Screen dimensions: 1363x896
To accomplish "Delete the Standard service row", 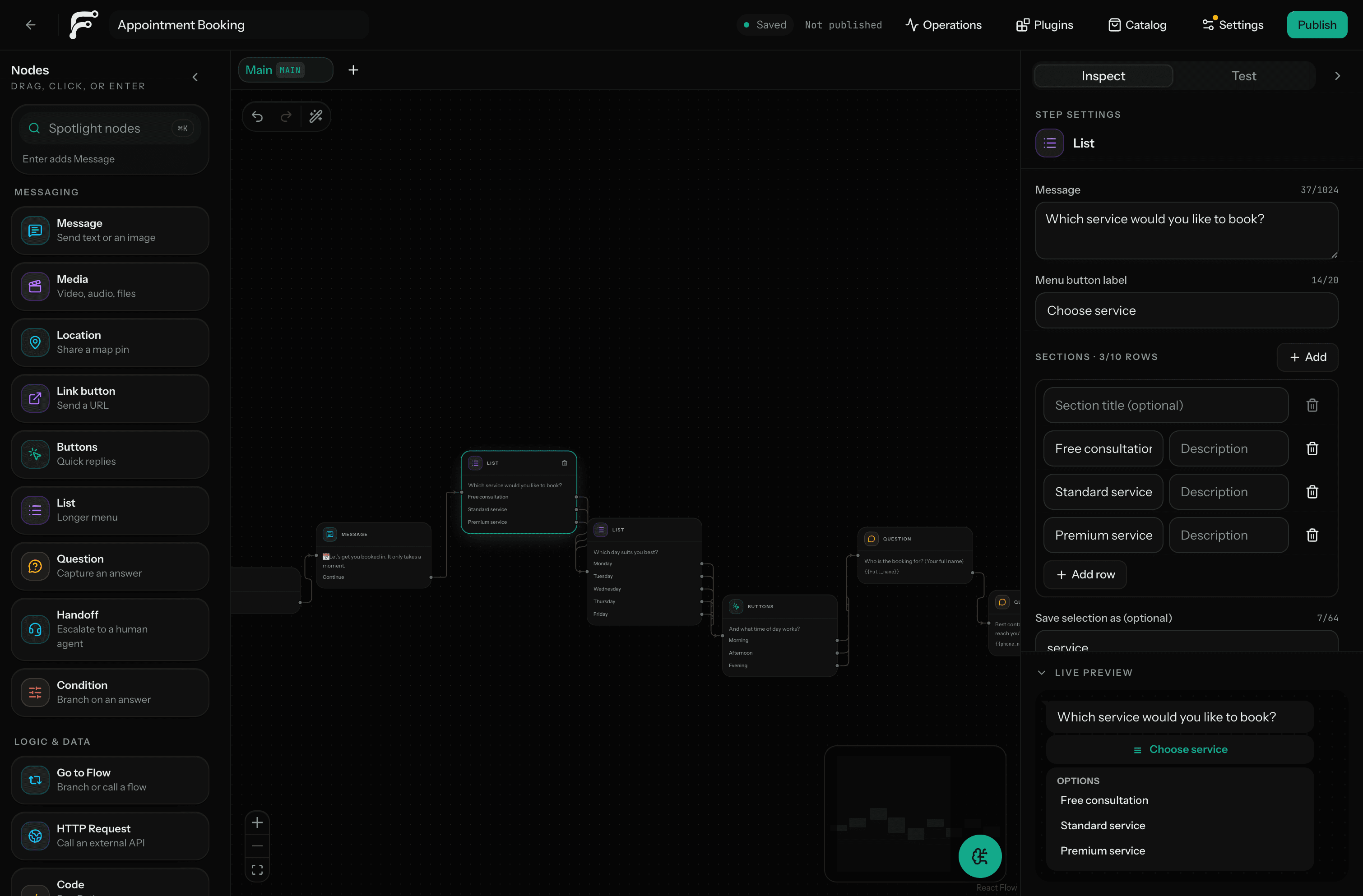I will (x=1312, y=492).
